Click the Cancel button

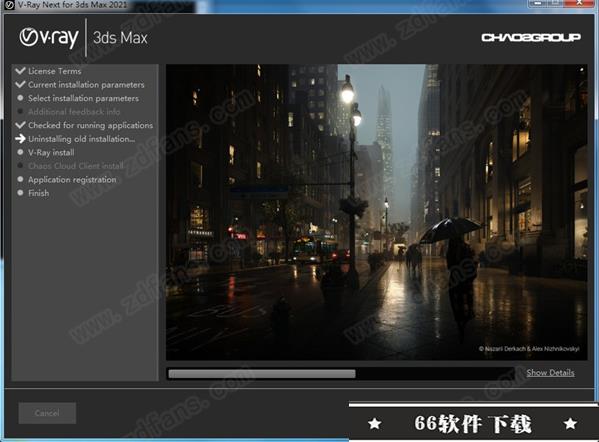[x=47, y=413]
